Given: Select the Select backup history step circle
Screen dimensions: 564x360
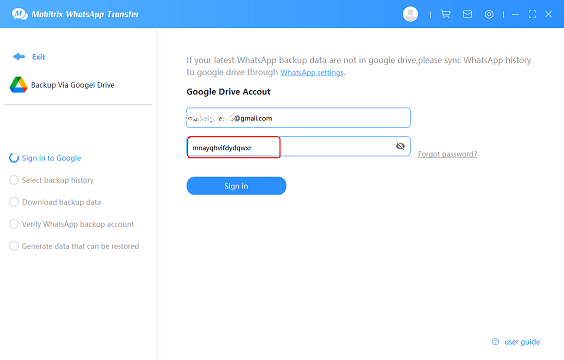Looking at the screenshot, I should [14, 180].
